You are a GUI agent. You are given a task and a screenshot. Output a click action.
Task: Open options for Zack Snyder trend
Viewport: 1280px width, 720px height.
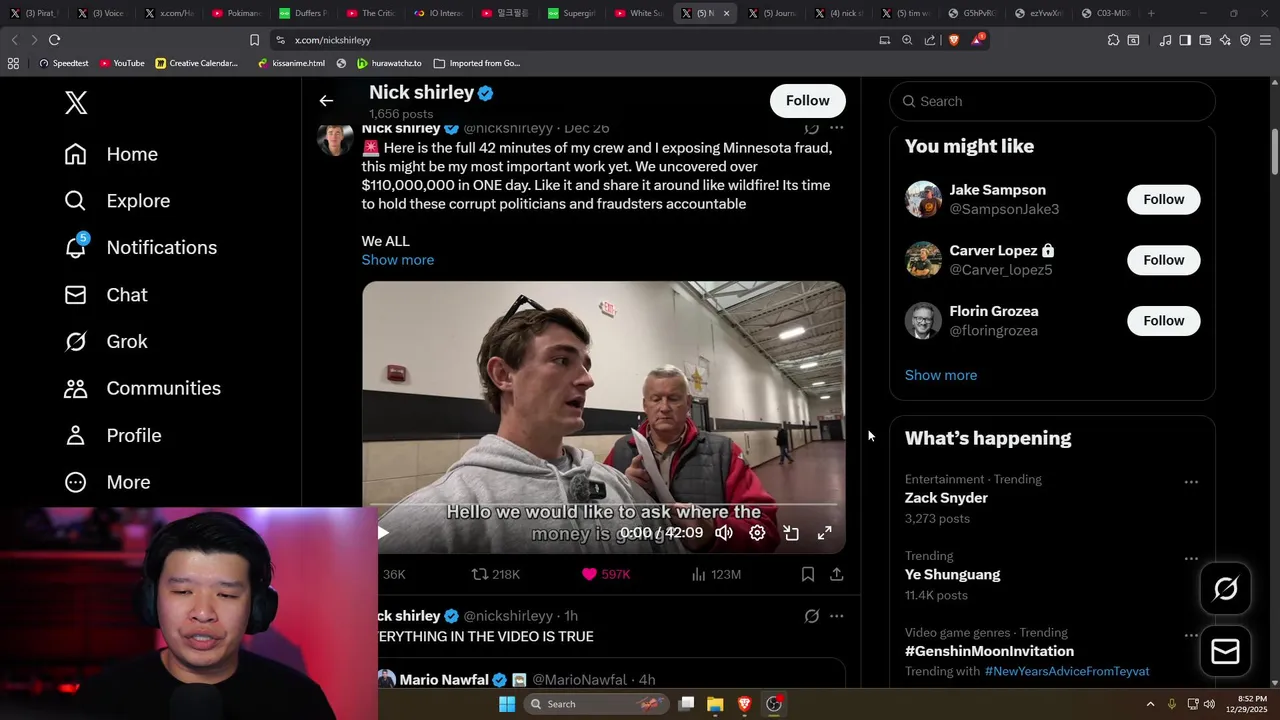pos(1191,482)
